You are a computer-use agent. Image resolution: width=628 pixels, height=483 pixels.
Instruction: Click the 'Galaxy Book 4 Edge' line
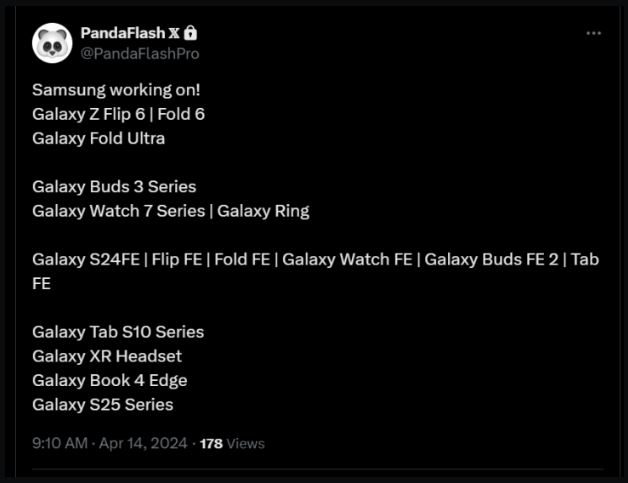[x=110, y=380]
